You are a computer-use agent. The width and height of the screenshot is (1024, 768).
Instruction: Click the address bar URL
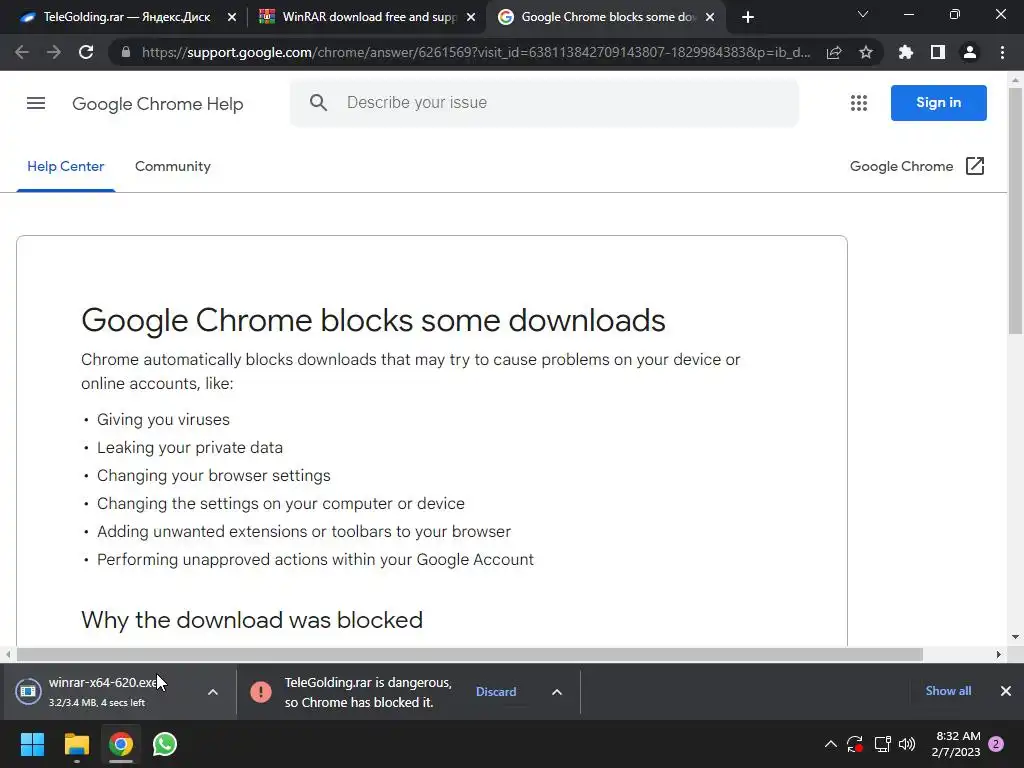point(476,52)
